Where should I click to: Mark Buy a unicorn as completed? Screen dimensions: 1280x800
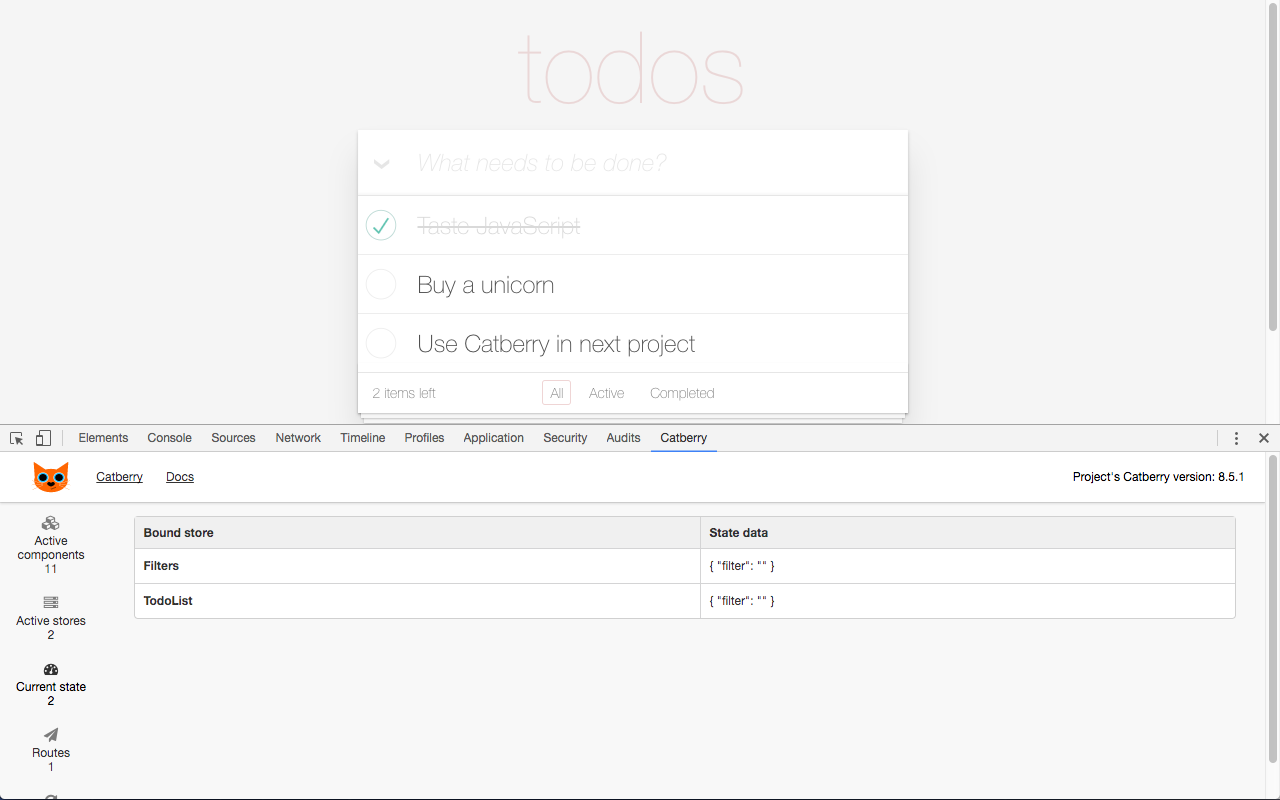click(381, 284)
